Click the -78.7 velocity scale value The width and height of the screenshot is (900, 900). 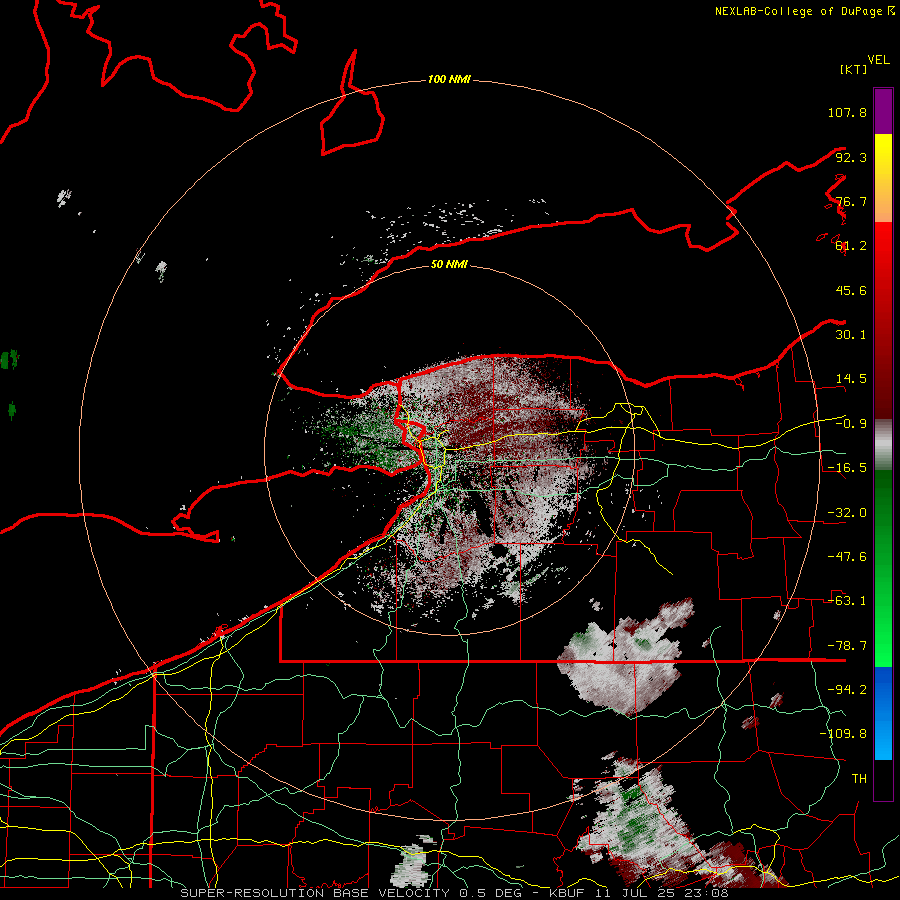pos(847,646)
